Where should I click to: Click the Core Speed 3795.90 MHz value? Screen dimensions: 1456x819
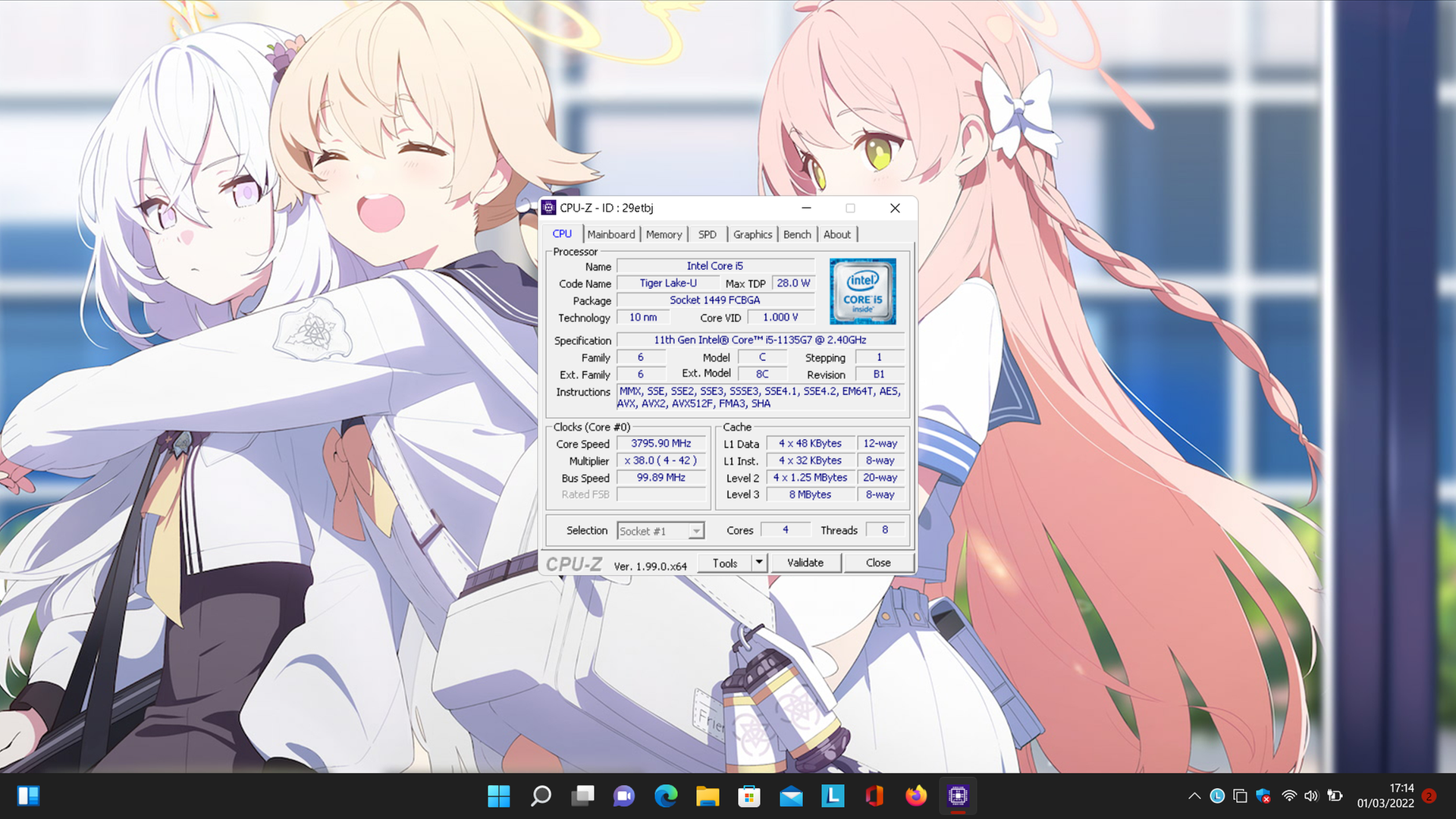[x=661, y=444]
